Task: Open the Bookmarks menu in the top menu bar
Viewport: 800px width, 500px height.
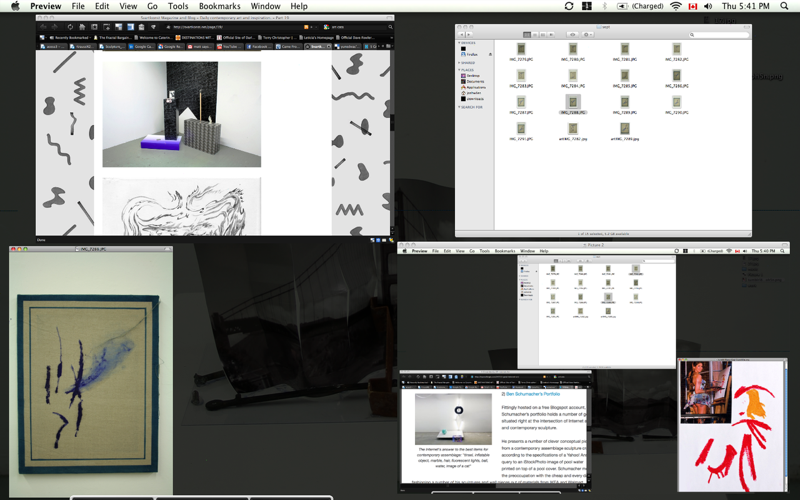Action: point(219,6)
